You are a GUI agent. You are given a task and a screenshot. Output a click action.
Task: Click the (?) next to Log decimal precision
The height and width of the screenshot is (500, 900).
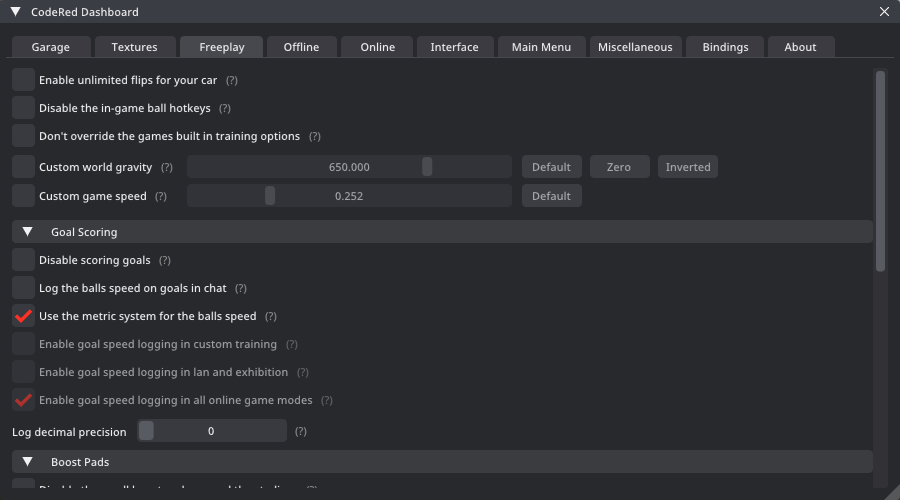(301, 432)
